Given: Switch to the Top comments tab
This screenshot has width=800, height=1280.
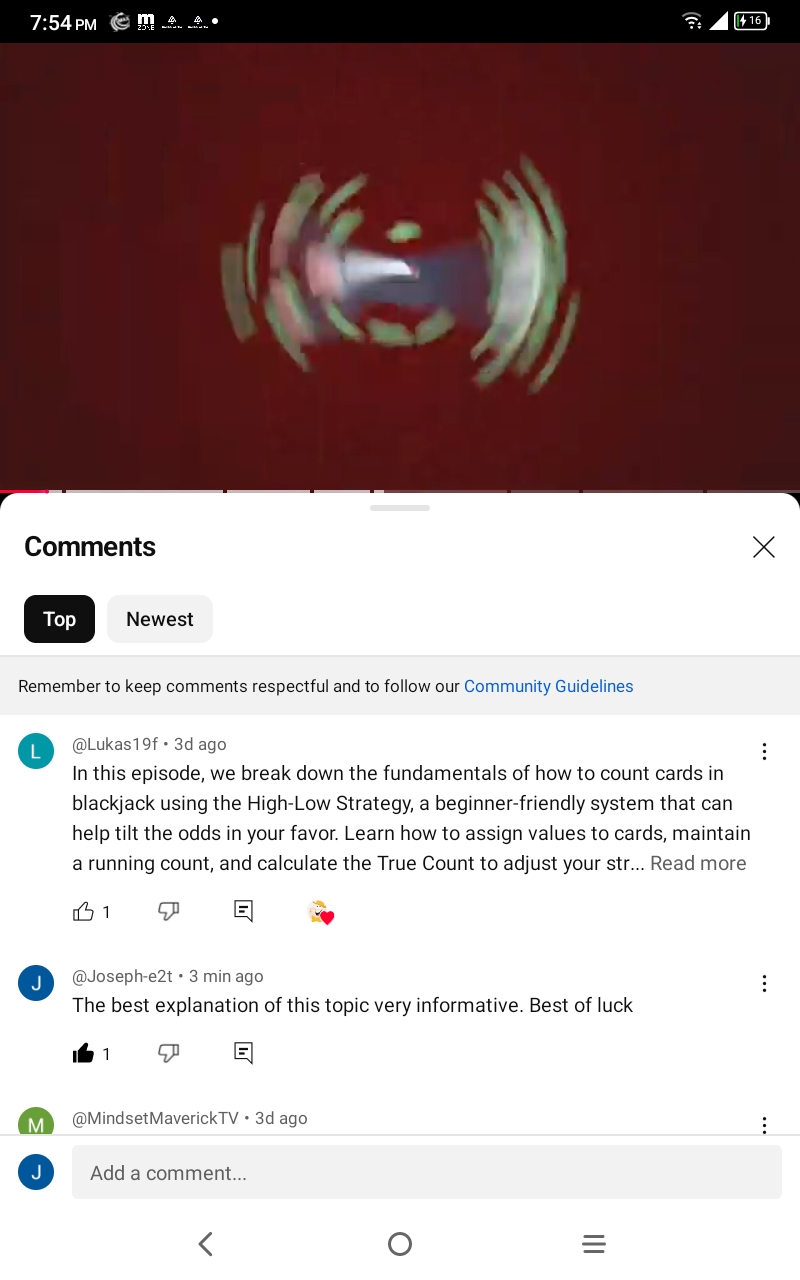Looking at the screenshot, I should 59,619.
